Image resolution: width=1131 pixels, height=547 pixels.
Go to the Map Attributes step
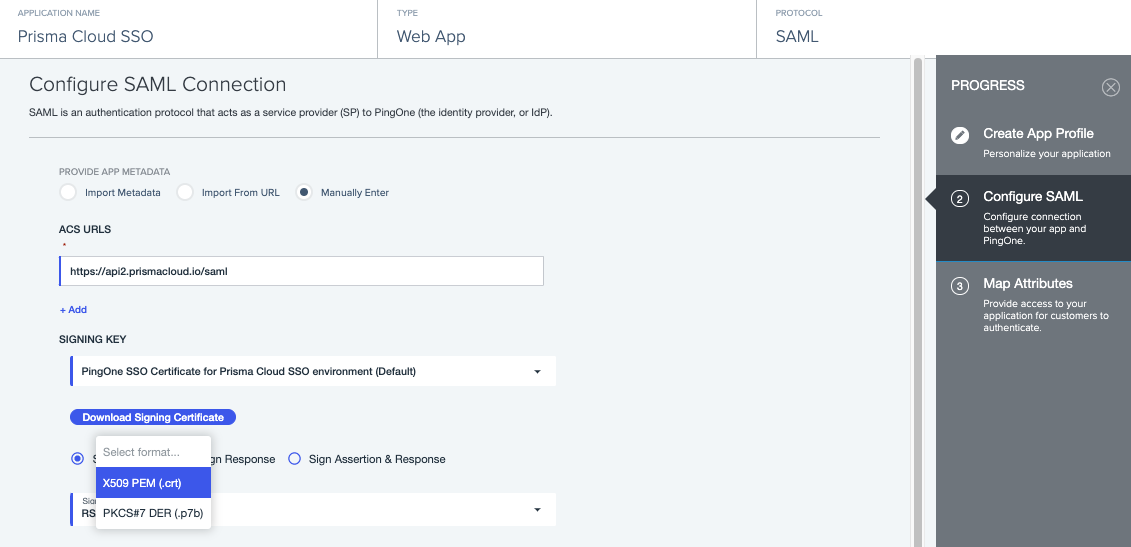pos(1028,284)
